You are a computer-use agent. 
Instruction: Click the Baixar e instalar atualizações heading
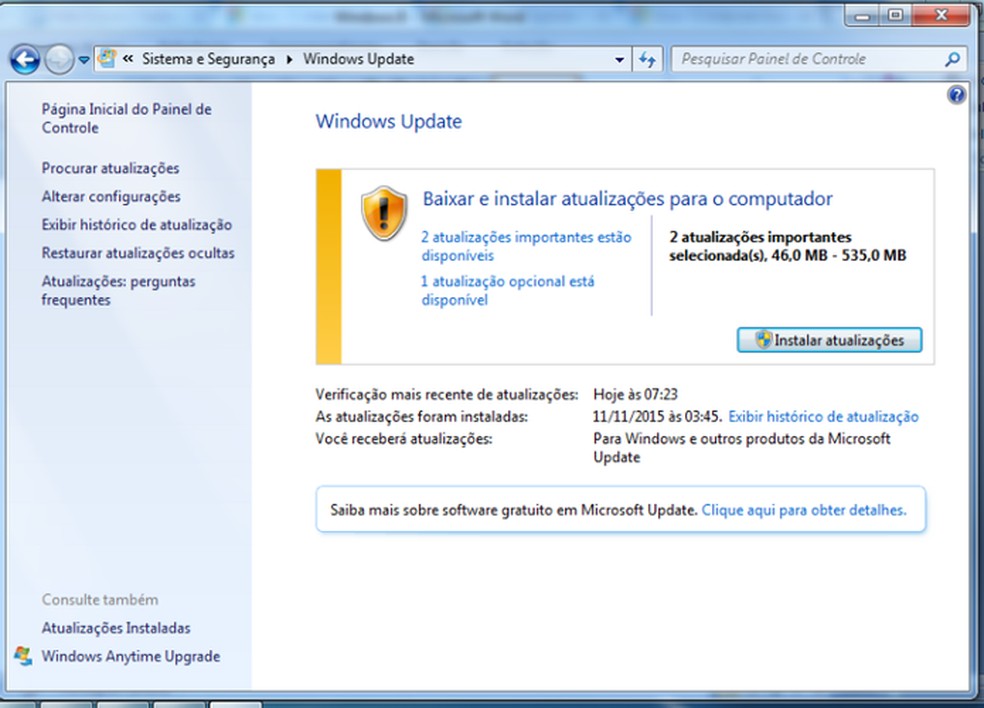tap(628, 199)
